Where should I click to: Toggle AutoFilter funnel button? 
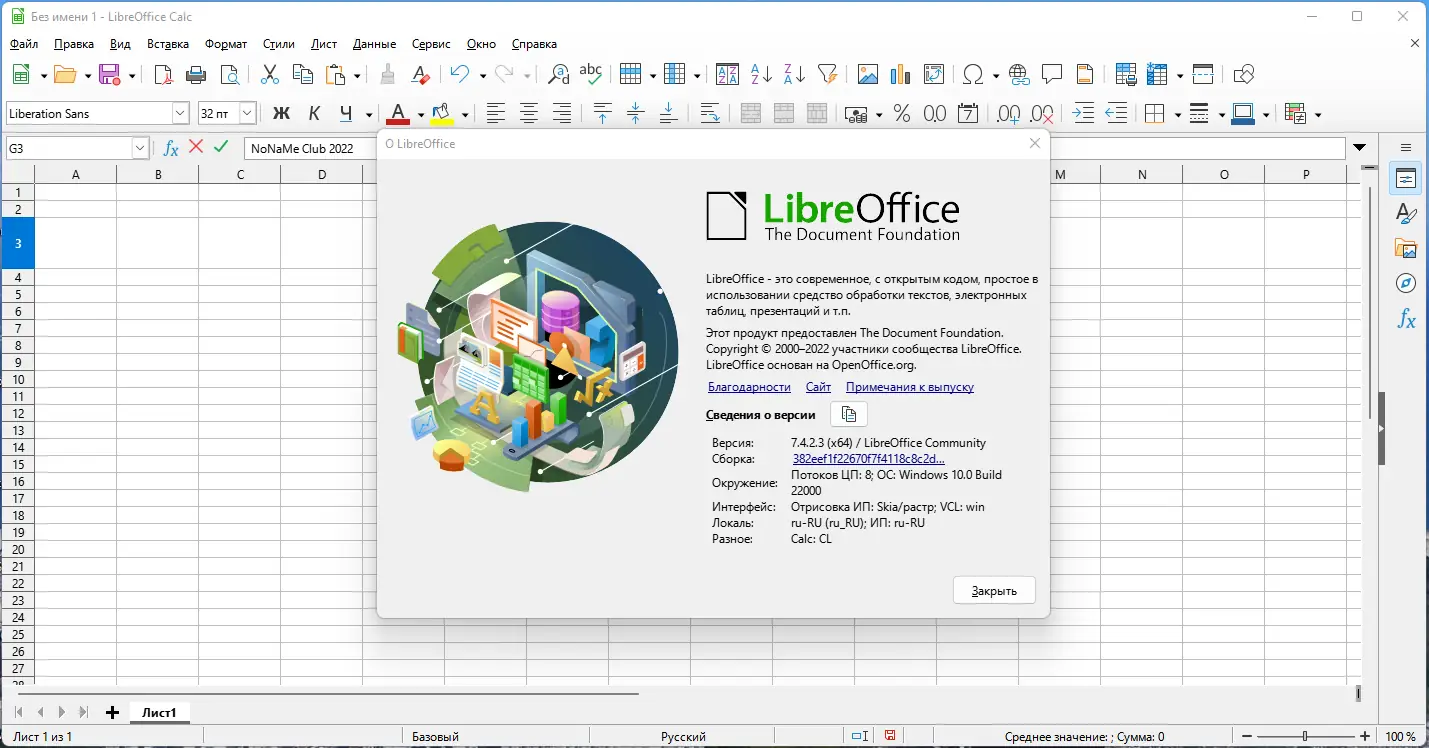(x=827, y=74)
